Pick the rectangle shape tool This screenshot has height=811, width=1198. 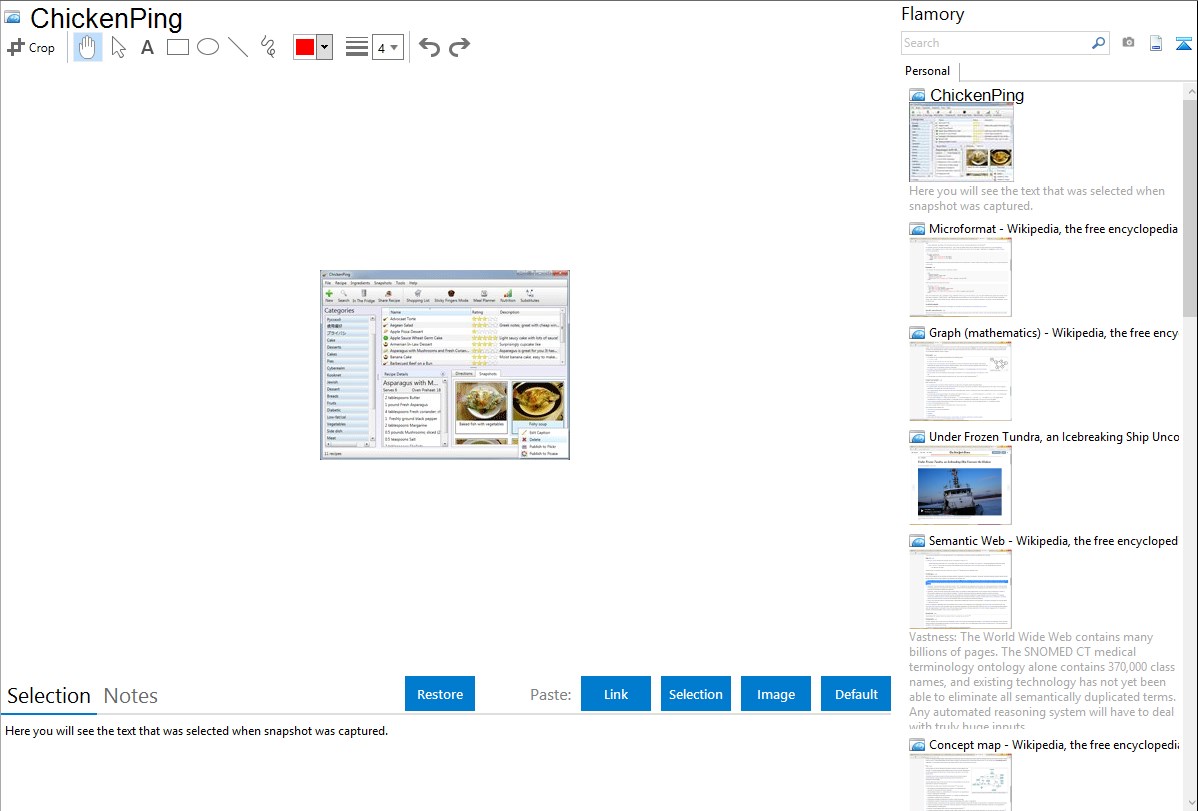(178, 47)
